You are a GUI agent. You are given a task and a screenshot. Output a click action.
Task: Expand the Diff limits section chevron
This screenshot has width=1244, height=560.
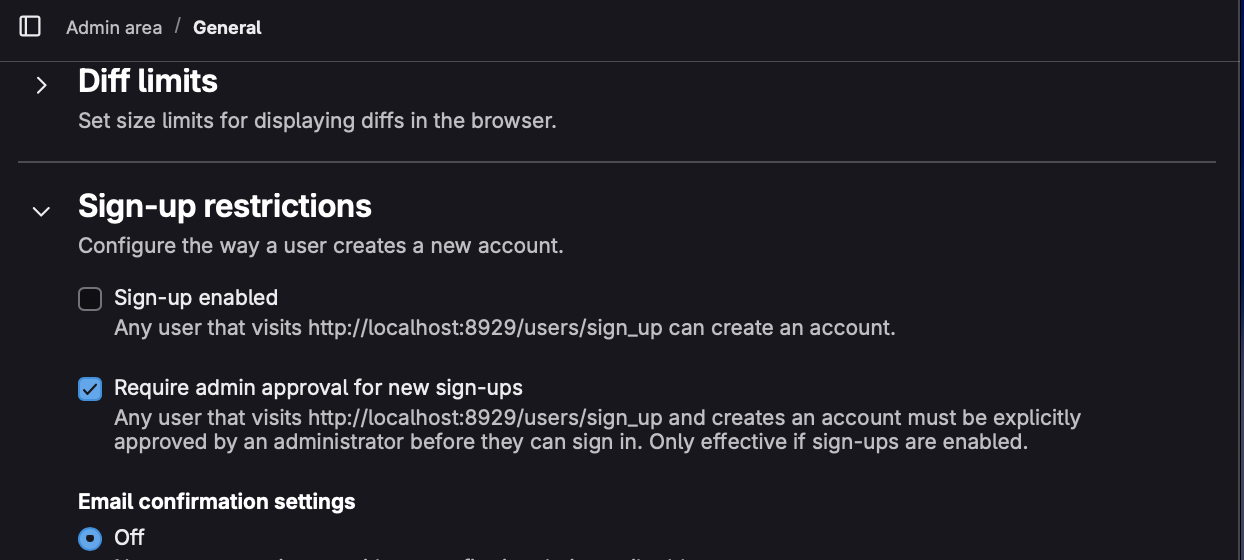click(x=41, y=86)
